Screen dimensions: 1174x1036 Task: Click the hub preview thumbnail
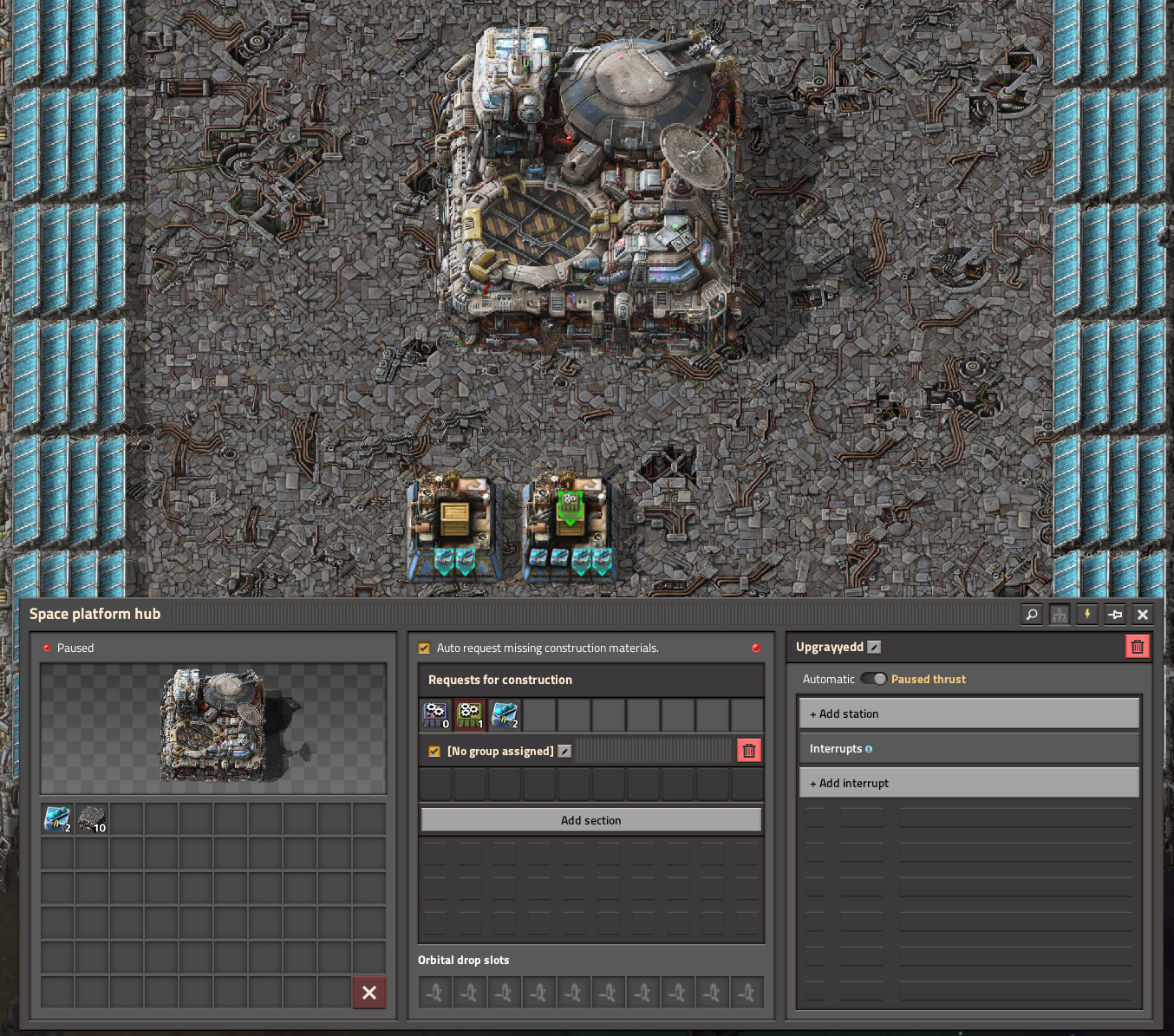pyautogui.click(x=213, y=728)
